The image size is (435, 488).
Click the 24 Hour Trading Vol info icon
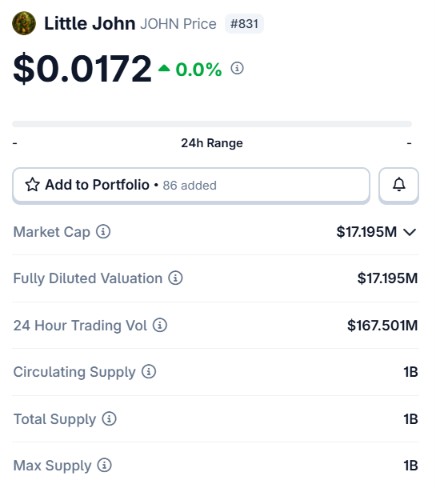(160, 325)
